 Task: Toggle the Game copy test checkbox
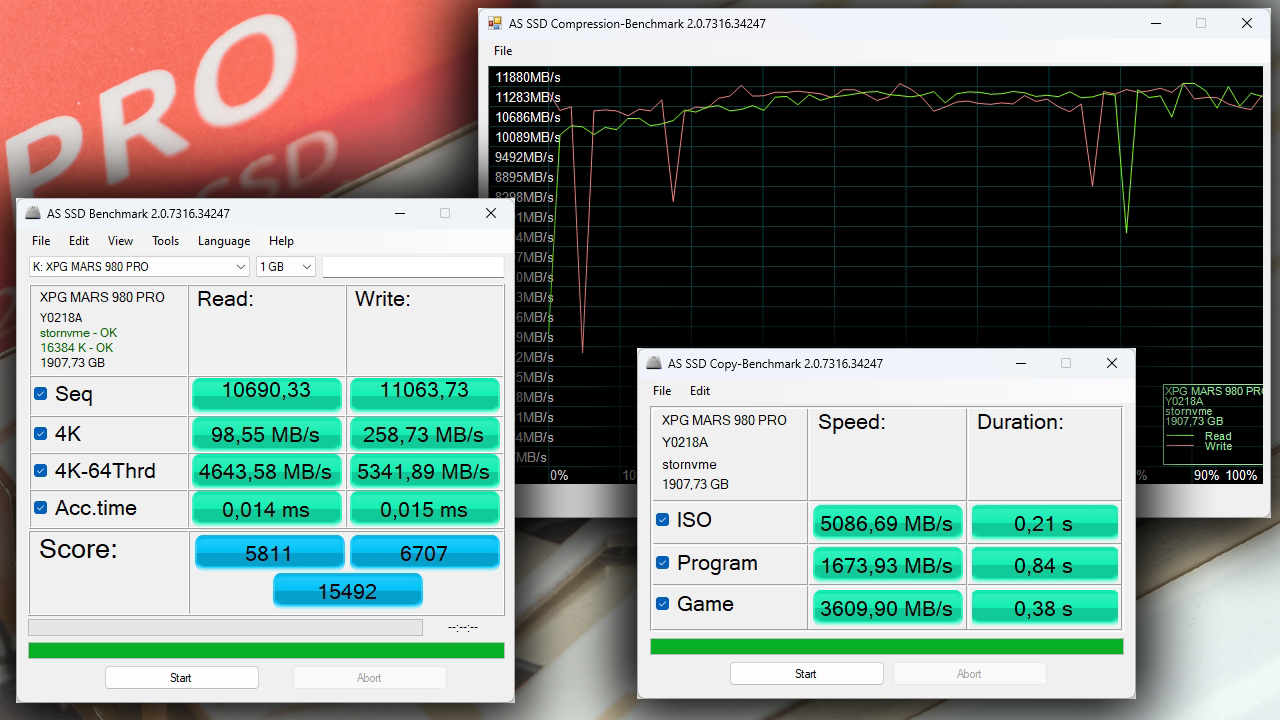(662, 604)
